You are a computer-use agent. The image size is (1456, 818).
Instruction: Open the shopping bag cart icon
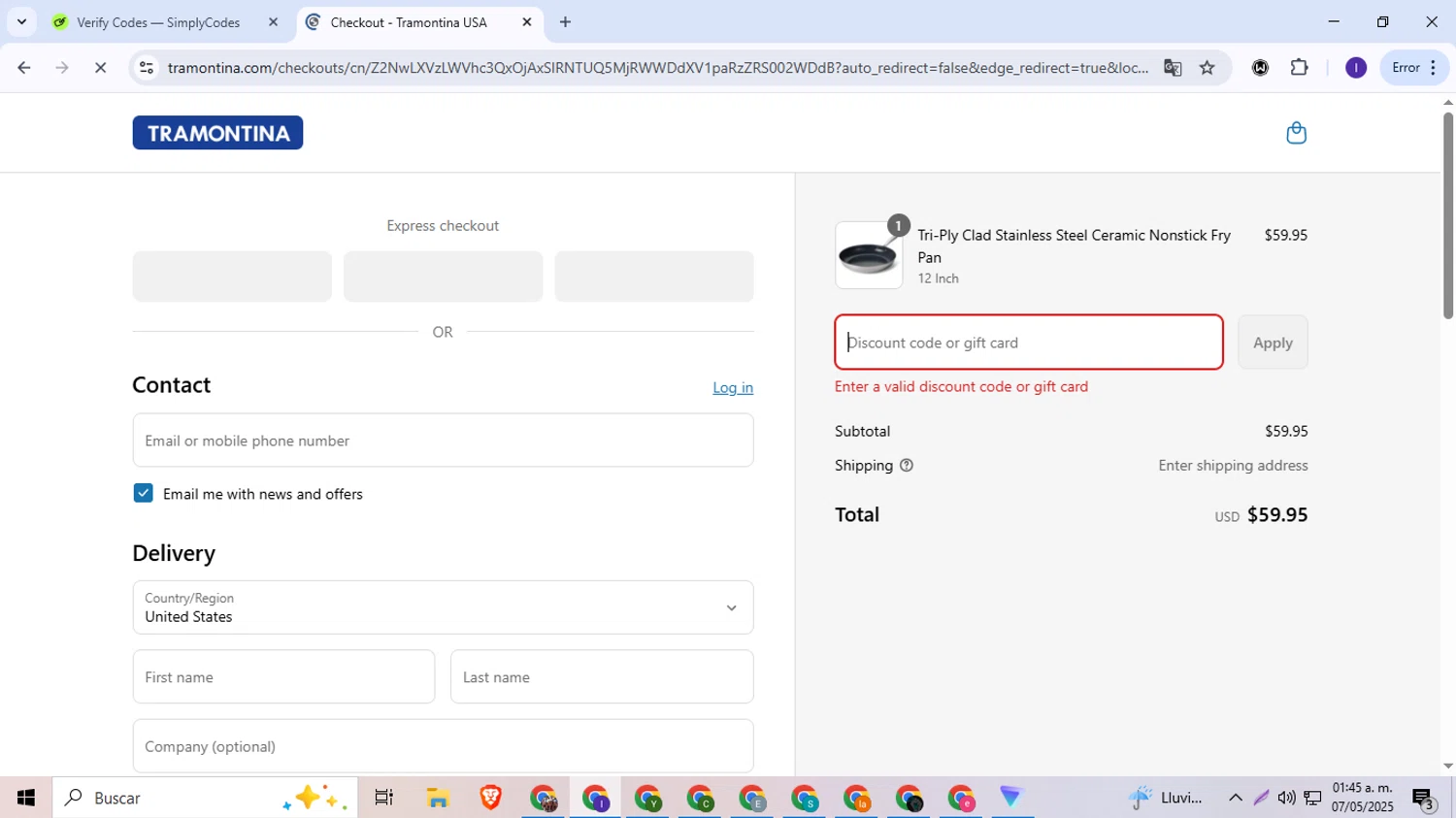point(1296,133)
